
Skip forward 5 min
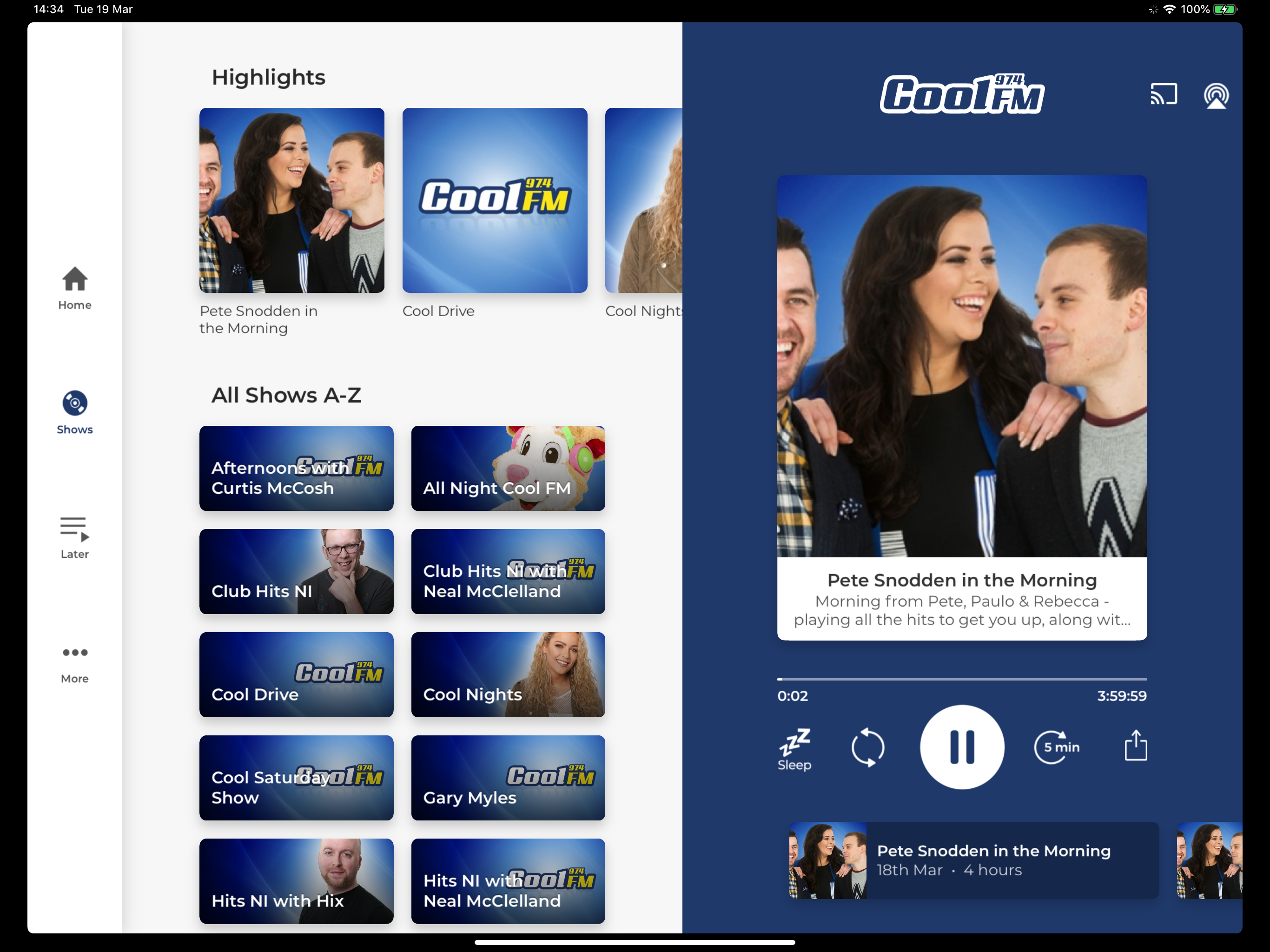click(1057, 747)
